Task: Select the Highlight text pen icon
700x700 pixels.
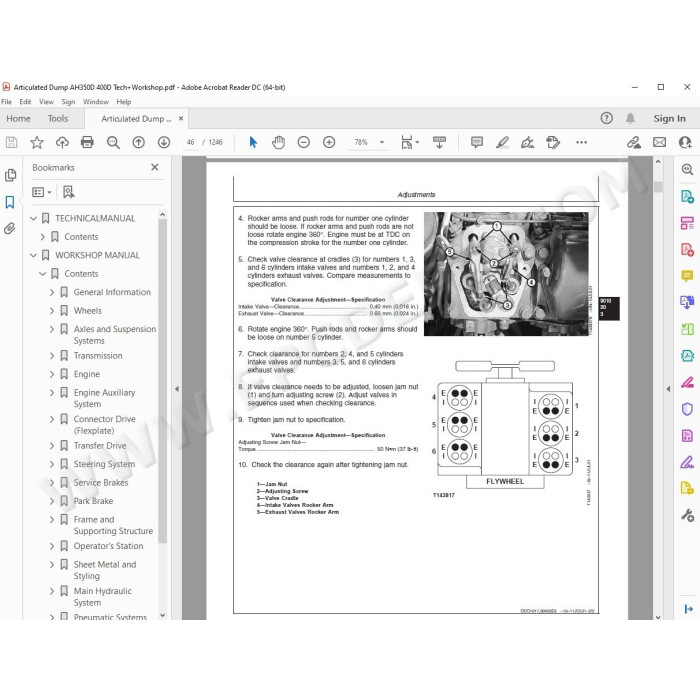Action: (x=502, y=142)
